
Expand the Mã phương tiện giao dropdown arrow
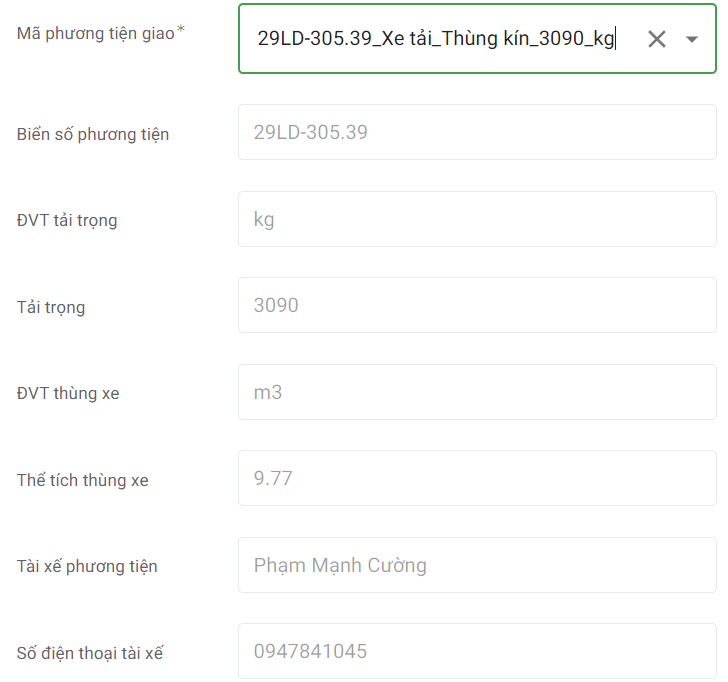point(692,39)
